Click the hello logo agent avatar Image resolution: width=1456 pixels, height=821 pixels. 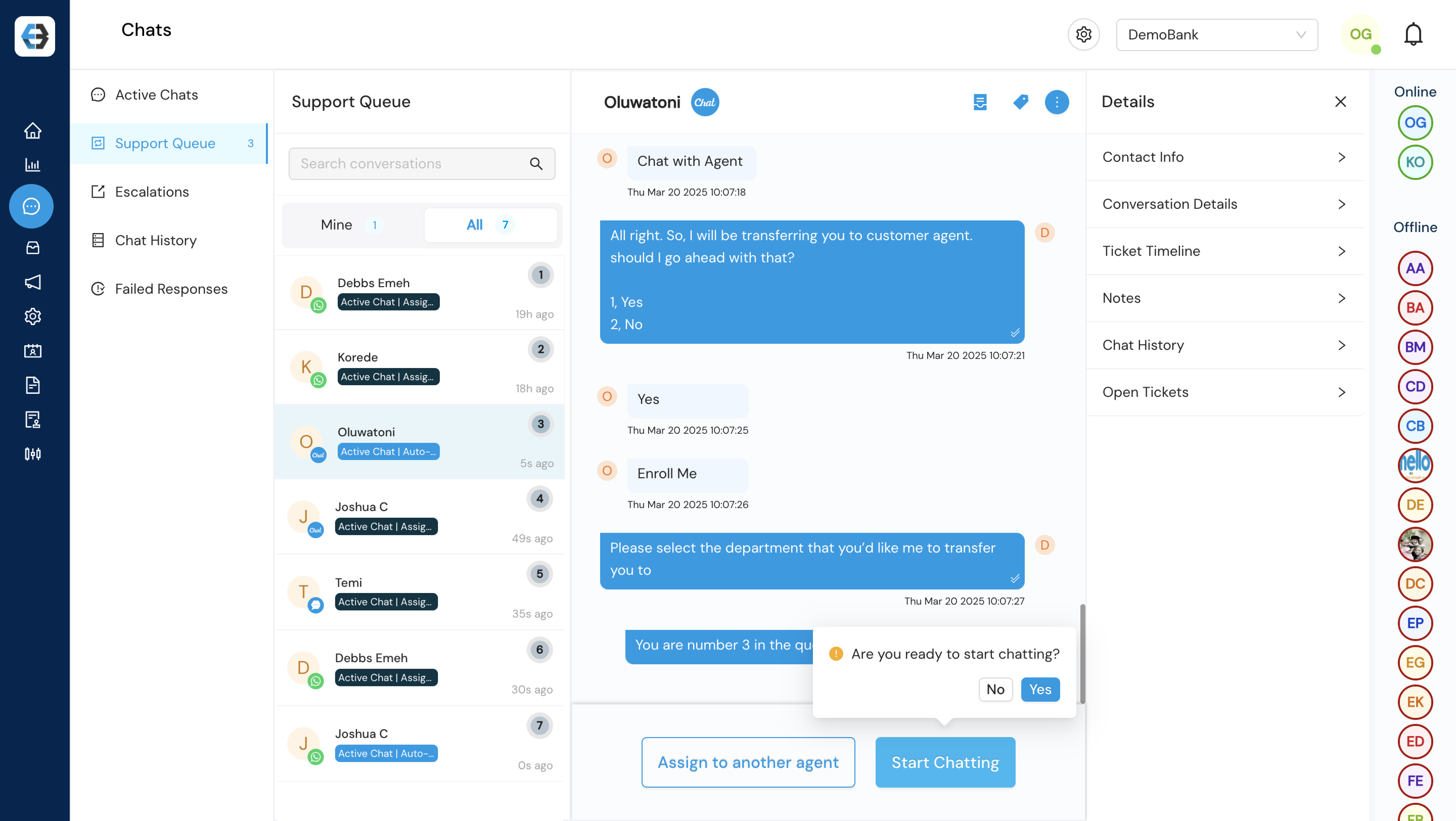click(1415, 465)
